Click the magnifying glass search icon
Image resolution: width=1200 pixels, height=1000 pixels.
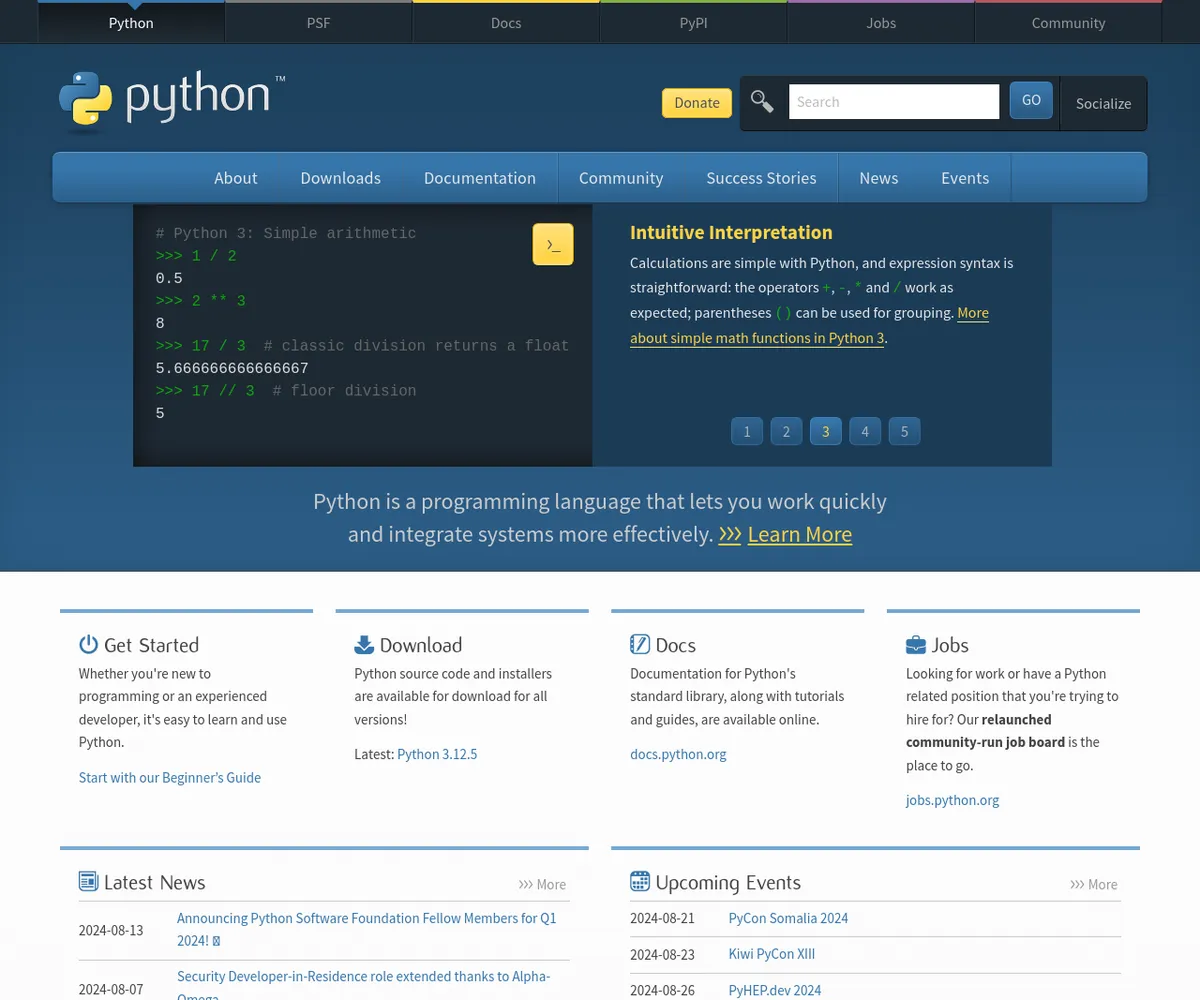tap(762, 102)
